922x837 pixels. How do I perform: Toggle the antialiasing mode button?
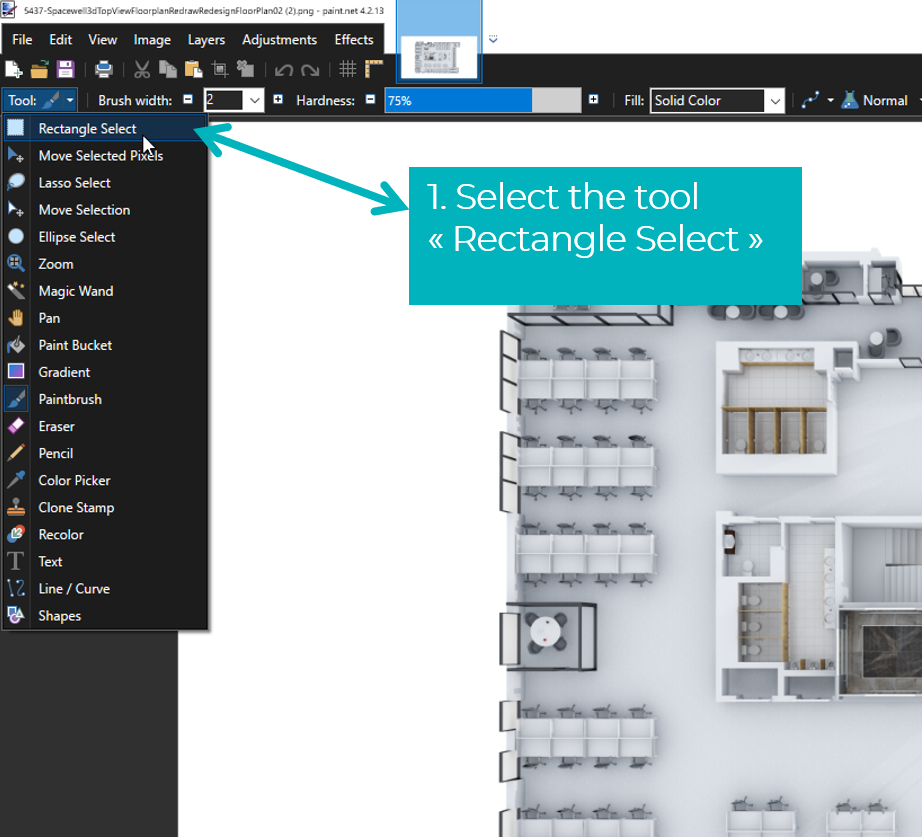coord(810,101)
